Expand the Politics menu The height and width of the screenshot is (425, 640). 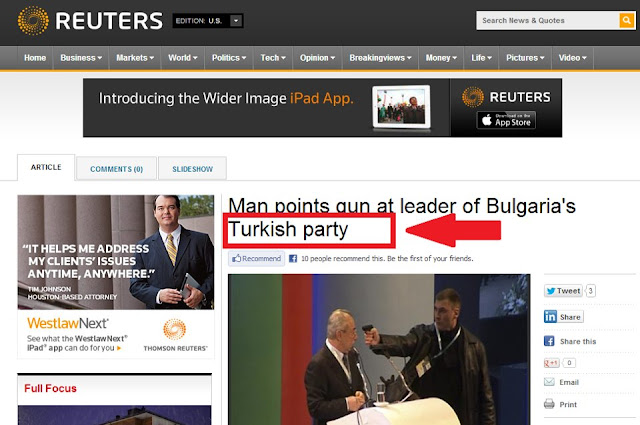229,58
